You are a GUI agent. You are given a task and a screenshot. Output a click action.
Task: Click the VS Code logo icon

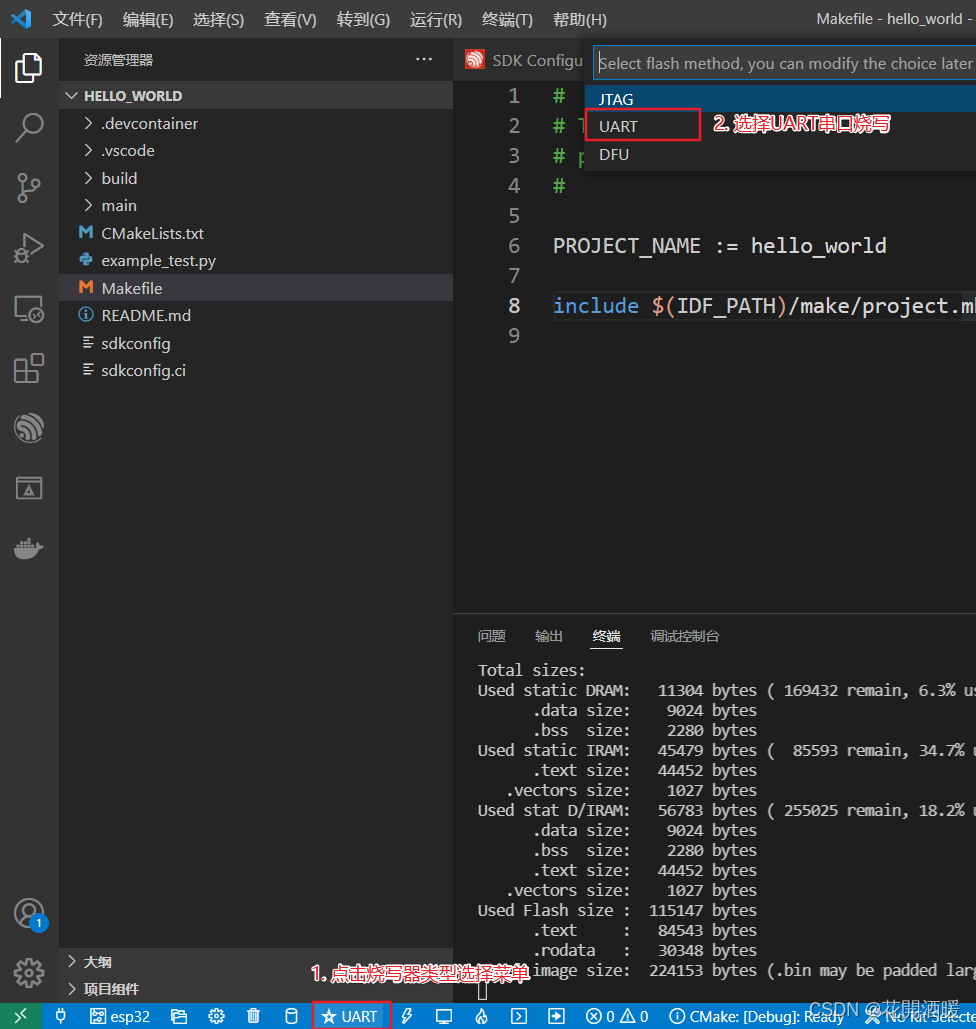pos(21,18)
